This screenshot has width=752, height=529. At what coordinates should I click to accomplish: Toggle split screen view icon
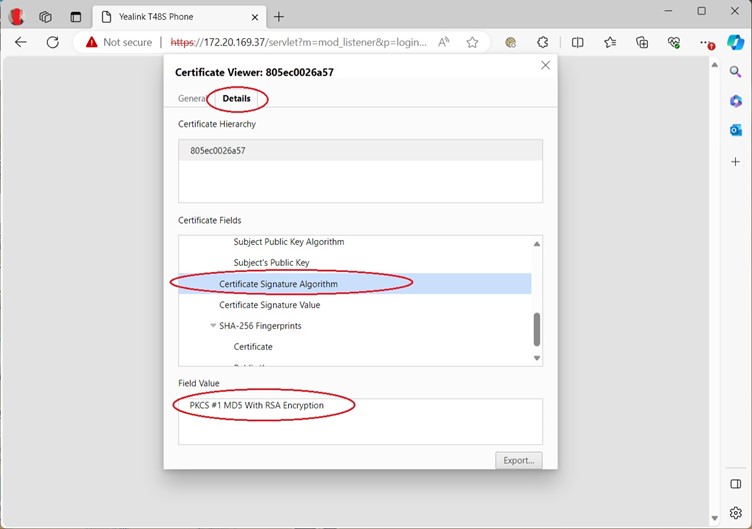pos(577,42)
